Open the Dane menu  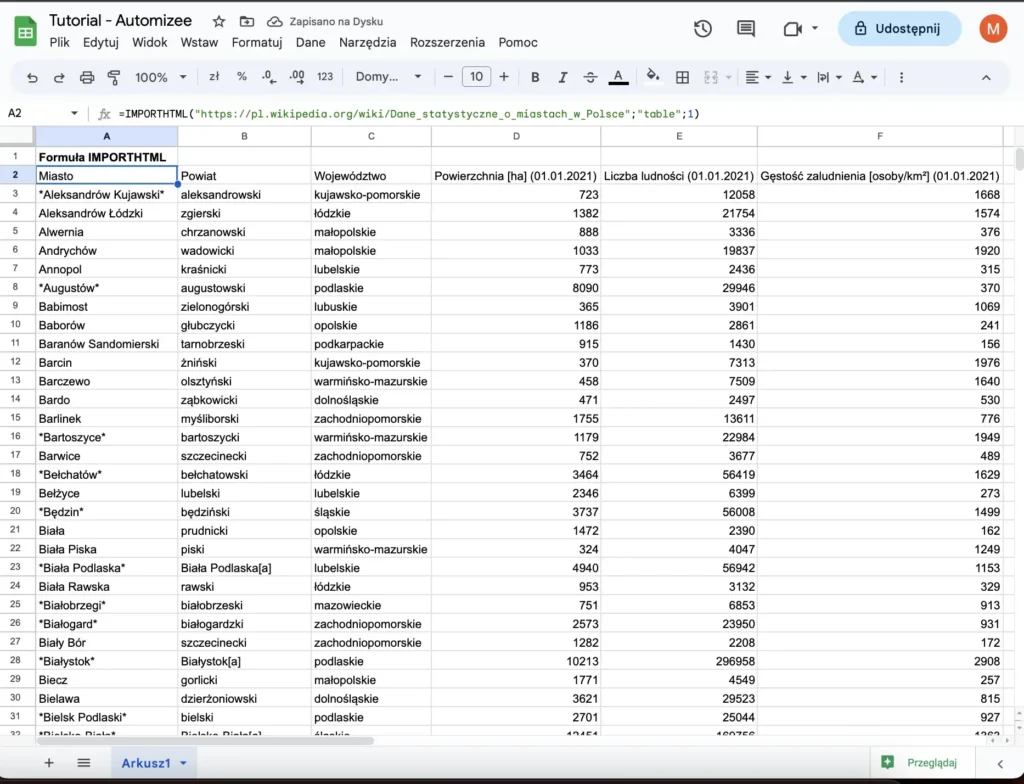[x=310, y=42]
